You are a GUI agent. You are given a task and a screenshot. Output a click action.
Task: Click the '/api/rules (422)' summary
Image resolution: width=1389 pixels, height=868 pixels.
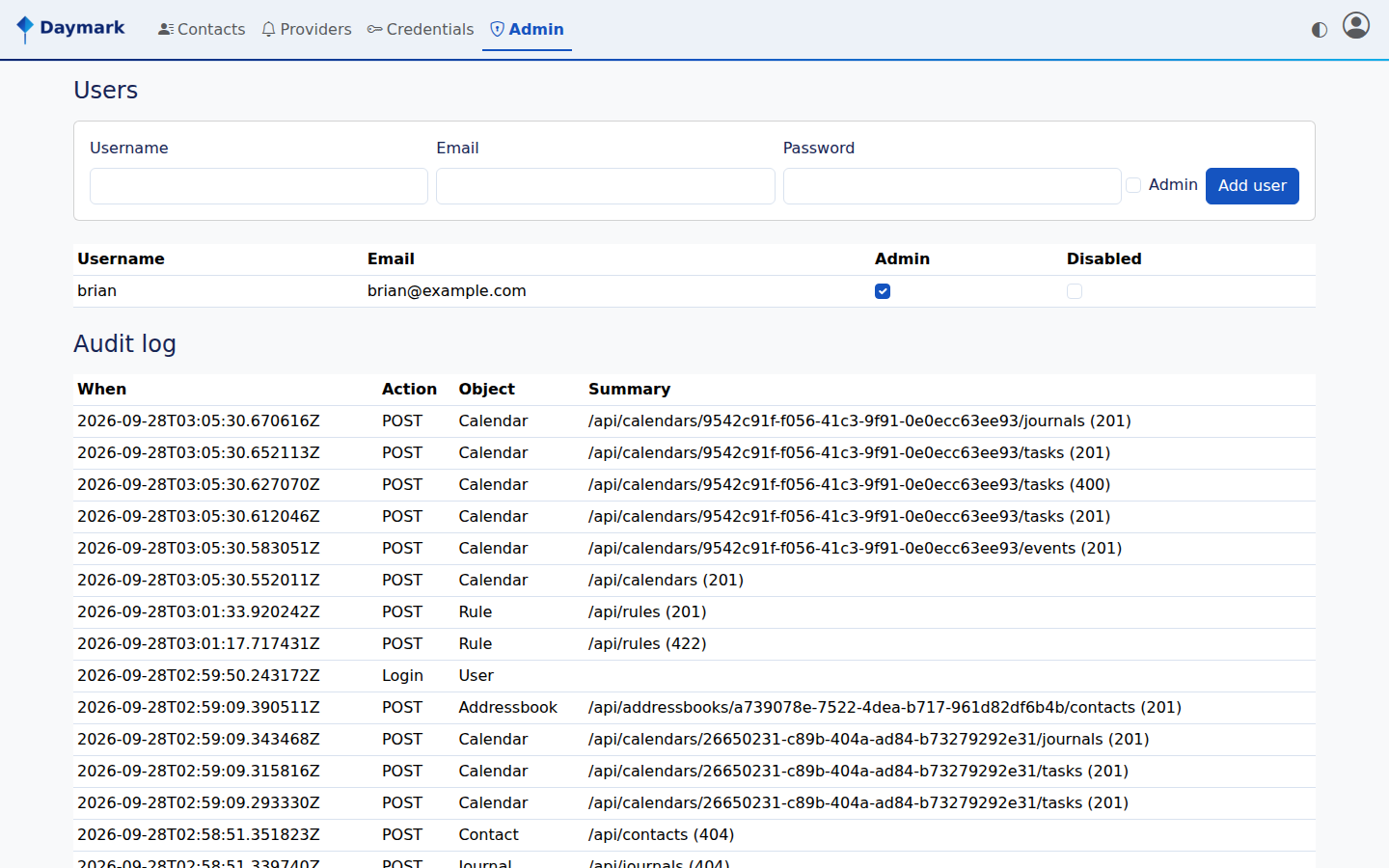pyautogui.click(x=647, y=644)
